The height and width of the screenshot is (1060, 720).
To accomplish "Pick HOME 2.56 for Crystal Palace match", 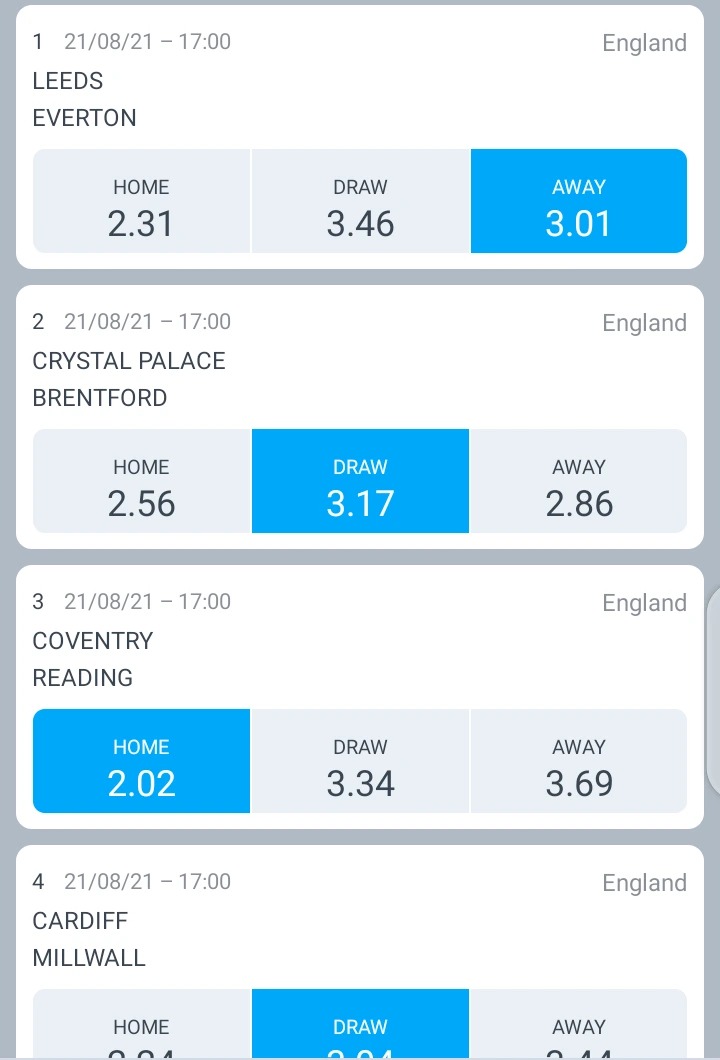I will pos(141,481).
